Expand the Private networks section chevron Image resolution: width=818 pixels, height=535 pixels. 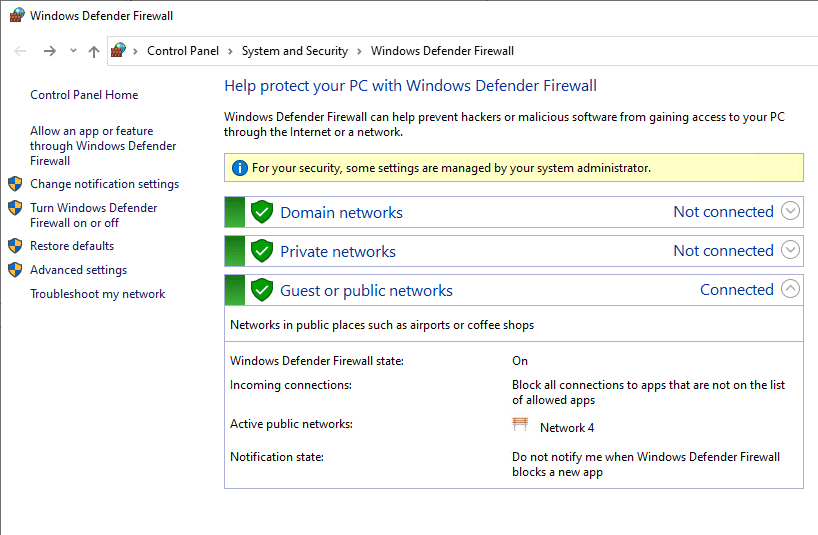[x=790, y=250]
